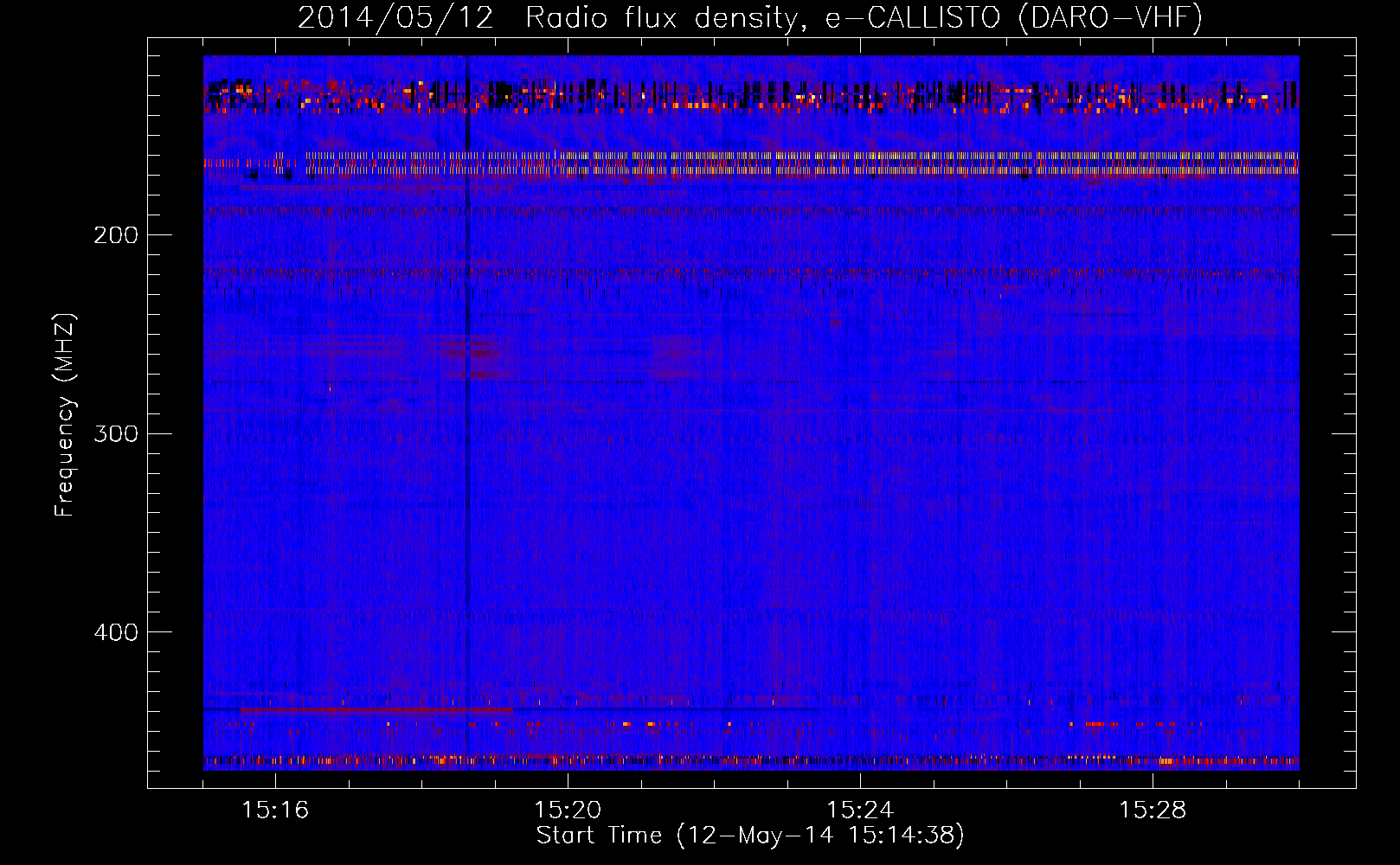Click the plot title 'Radio flux density, e-CALLISTO (DARO-VHF)'

point(864,18)
